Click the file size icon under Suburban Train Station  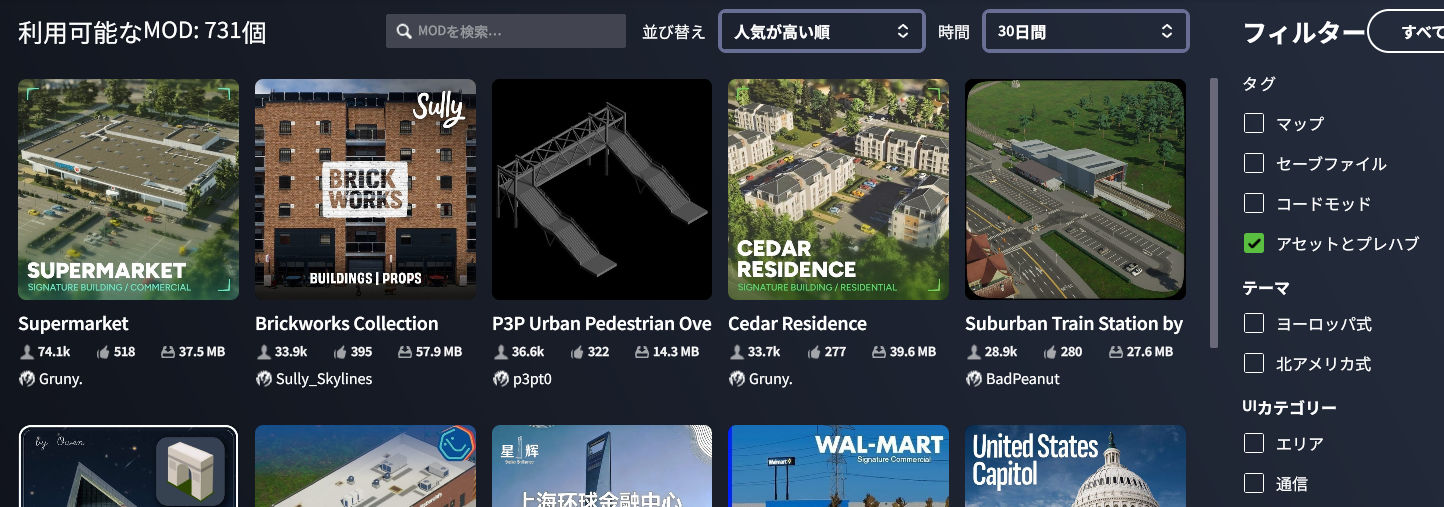click(1116, 352)
